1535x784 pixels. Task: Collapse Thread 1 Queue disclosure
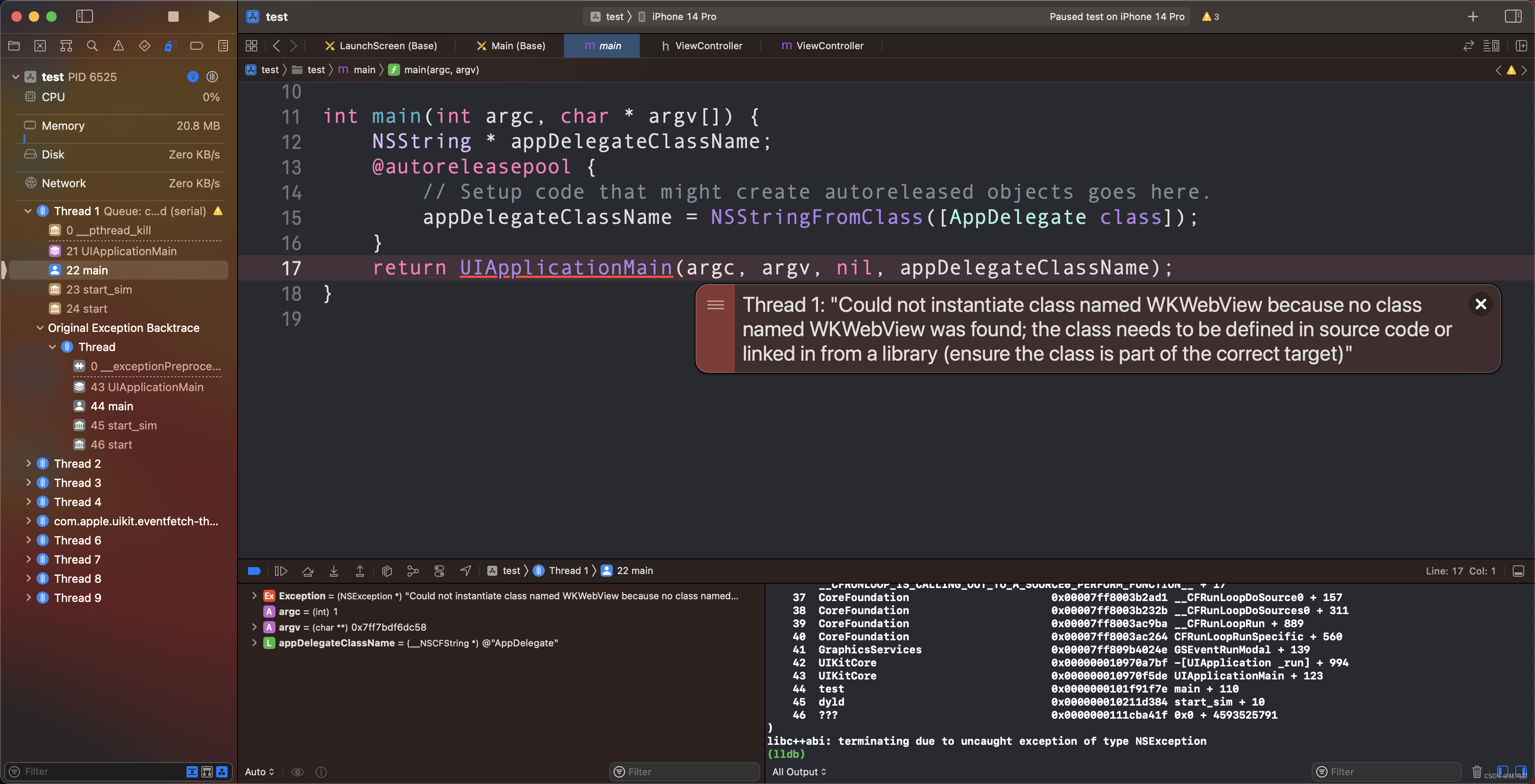tap(27, 211)
